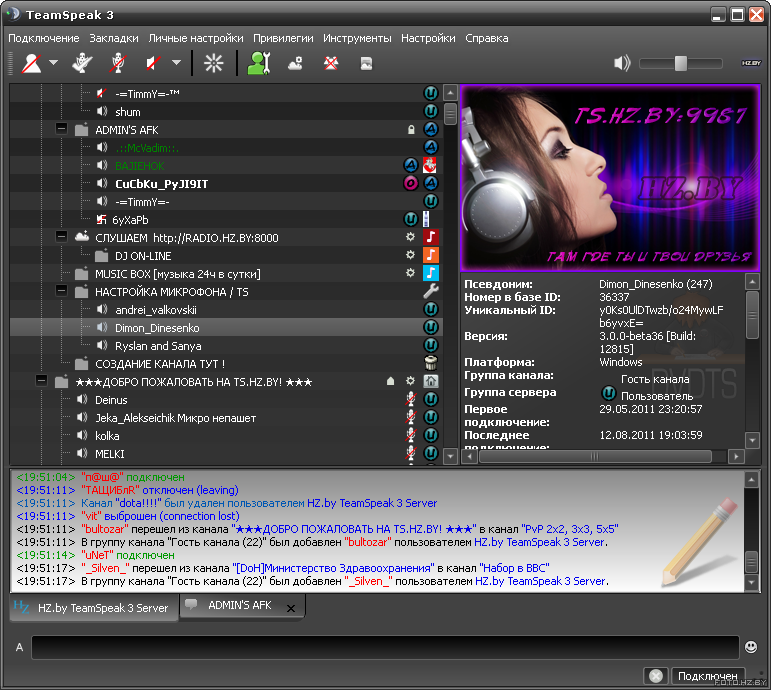771x690 pixels.
Task: Click the away status toolbar icon
Action: tap(31, 63)
